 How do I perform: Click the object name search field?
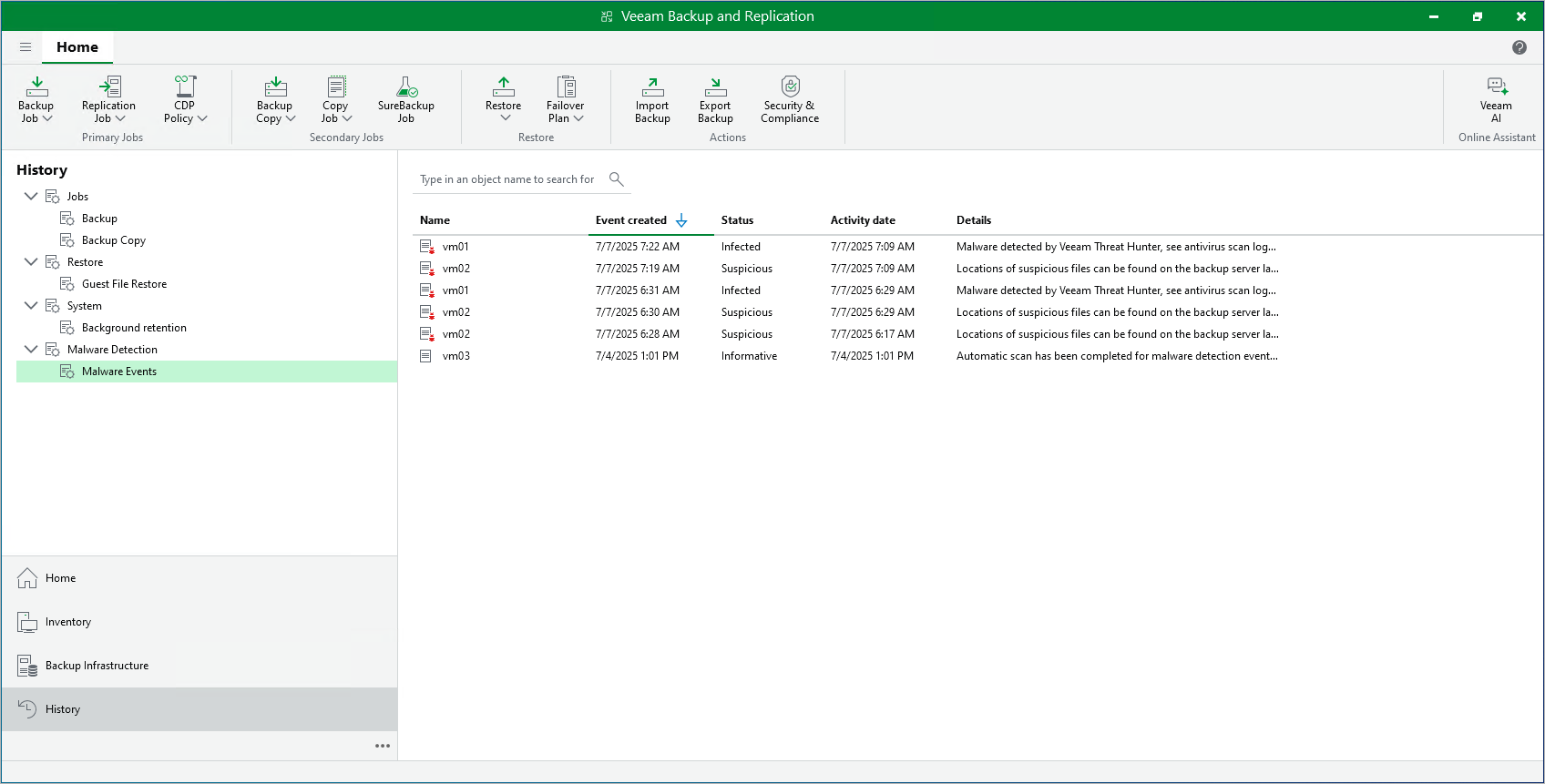coord(507,179)
